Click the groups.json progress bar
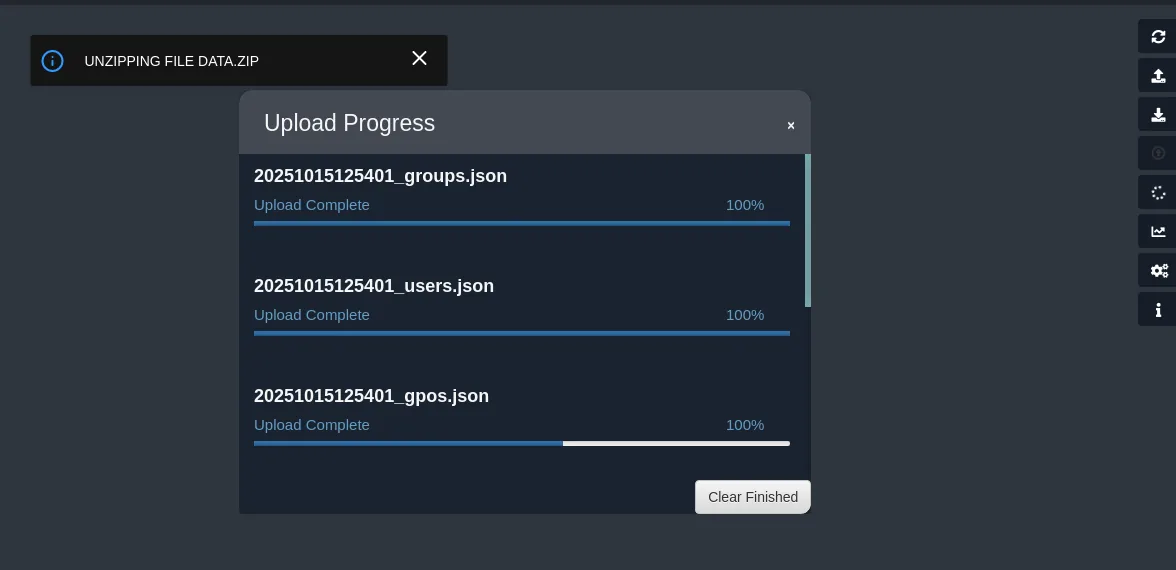The image size is (1176, 570). 521,224
